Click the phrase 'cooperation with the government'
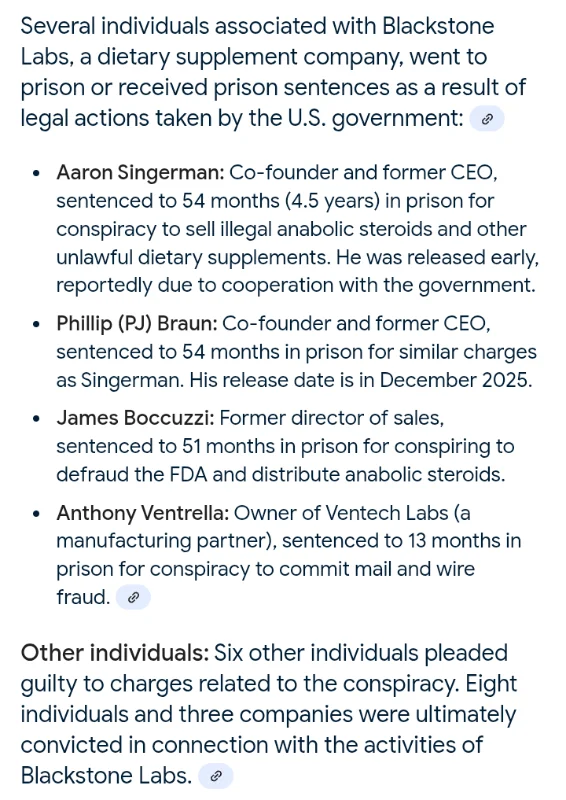The width and height of the screenshot is (566, 800). (377, 286)
